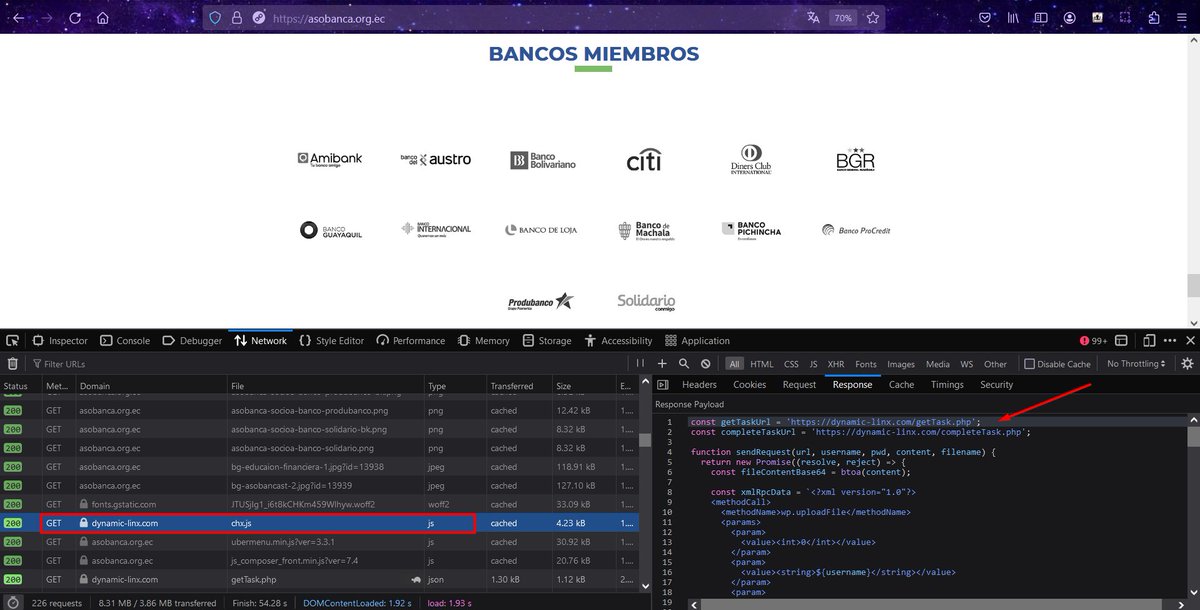Open the Firefox account menu
Image resolution: width=1200 pixels, height=610 pixels.
tap(1070, 18)
